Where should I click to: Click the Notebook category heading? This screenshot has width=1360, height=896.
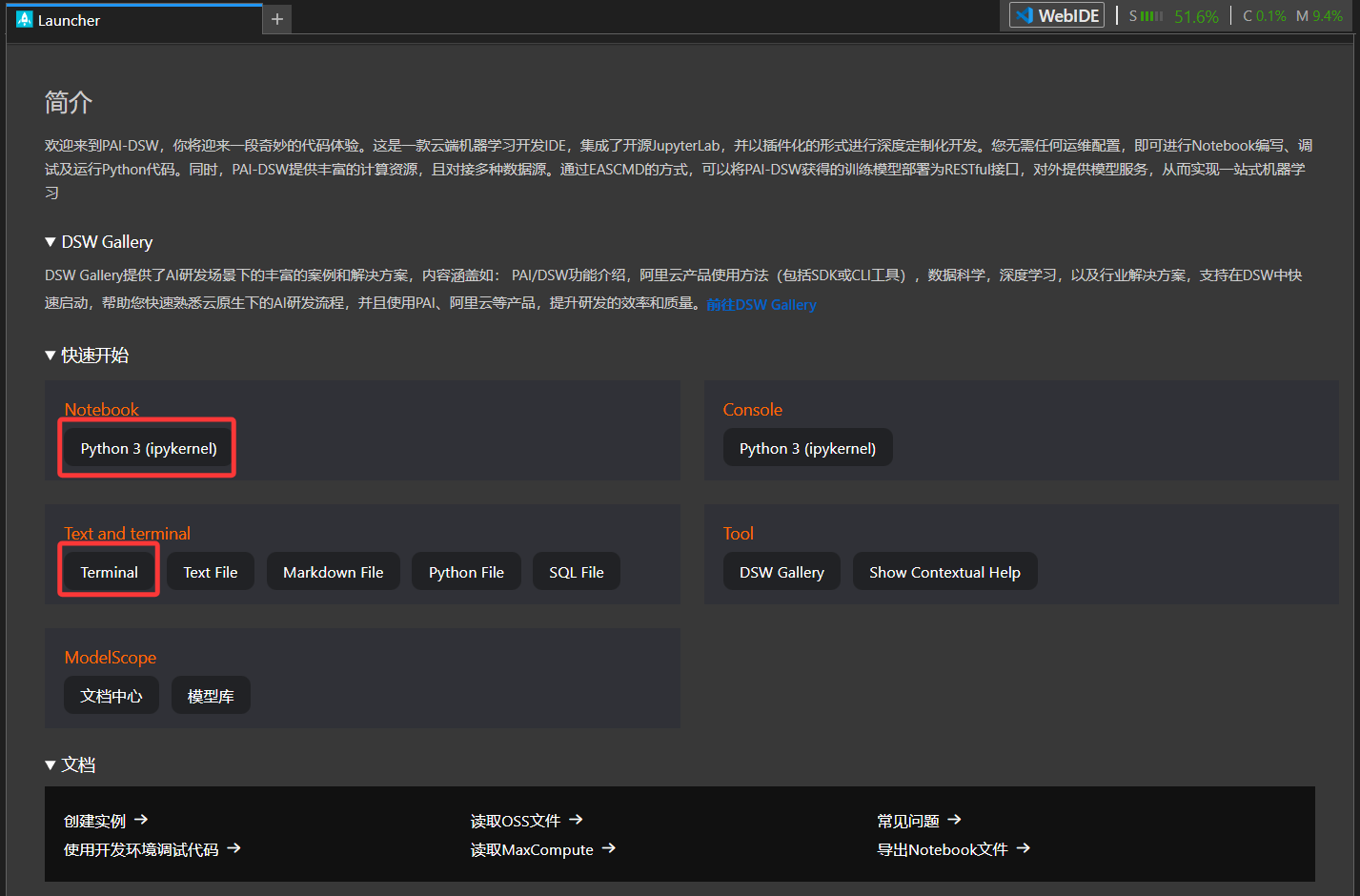point(101,410)
